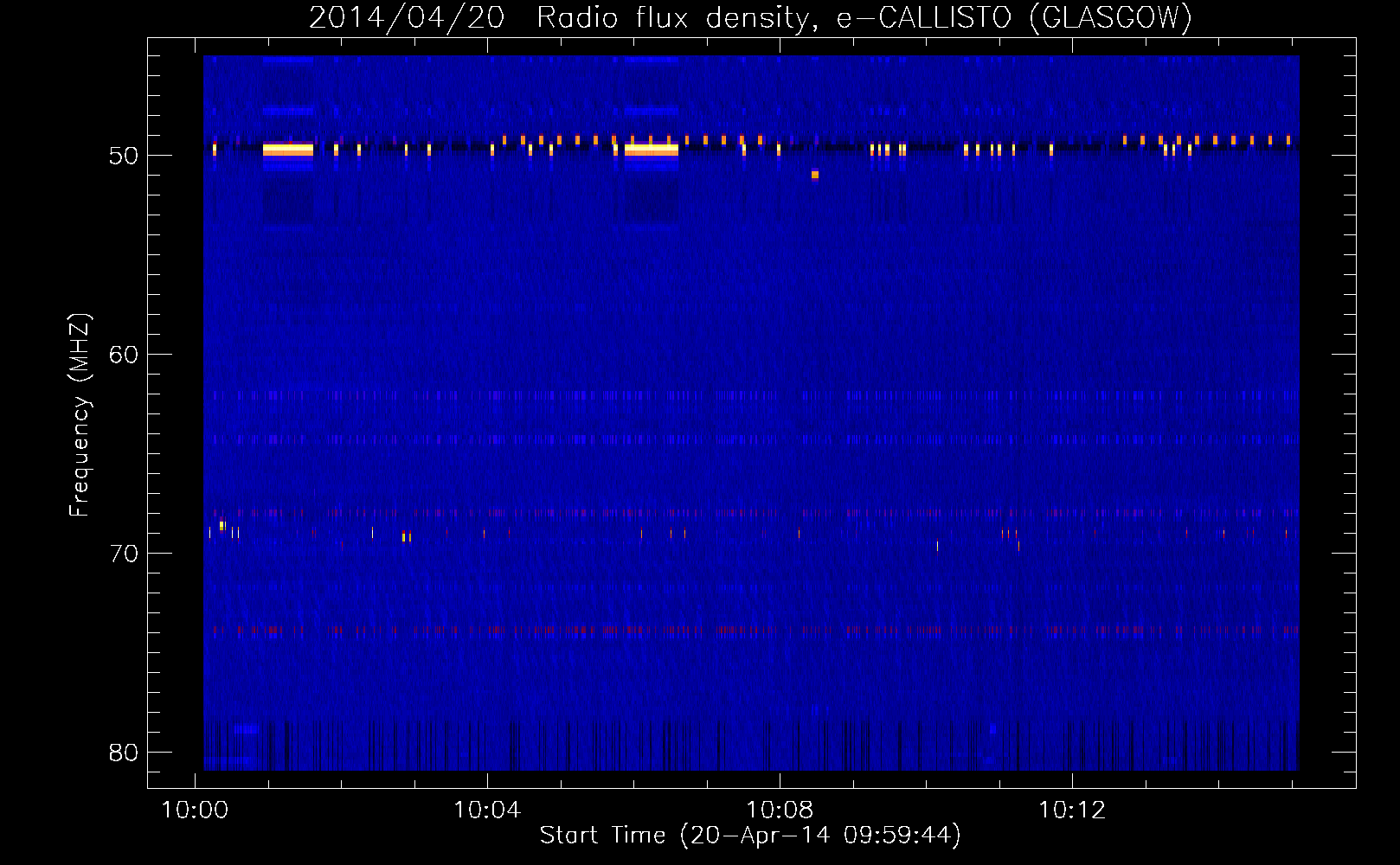Click the '10:04' time tick label
Image resolution: width=1400 pixels, height=865 pixels.
(x=487, y=811)
